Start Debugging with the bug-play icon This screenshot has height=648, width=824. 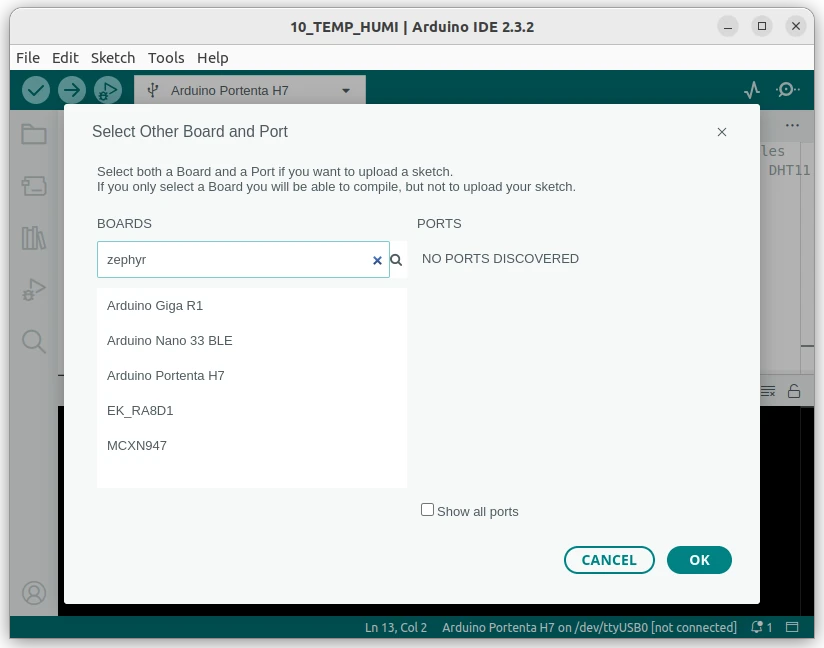click(108, 90)
